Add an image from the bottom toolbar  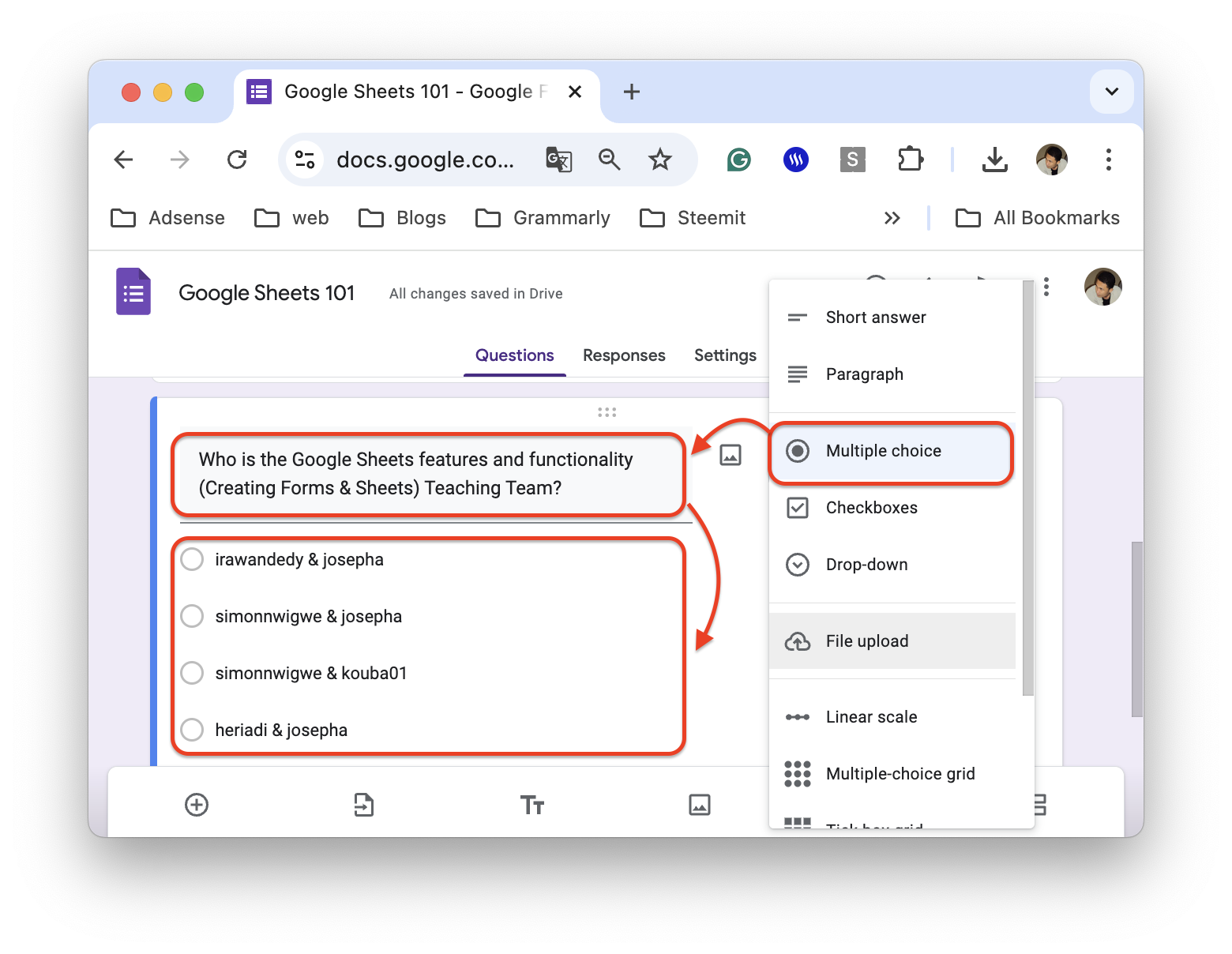point(700,805)
